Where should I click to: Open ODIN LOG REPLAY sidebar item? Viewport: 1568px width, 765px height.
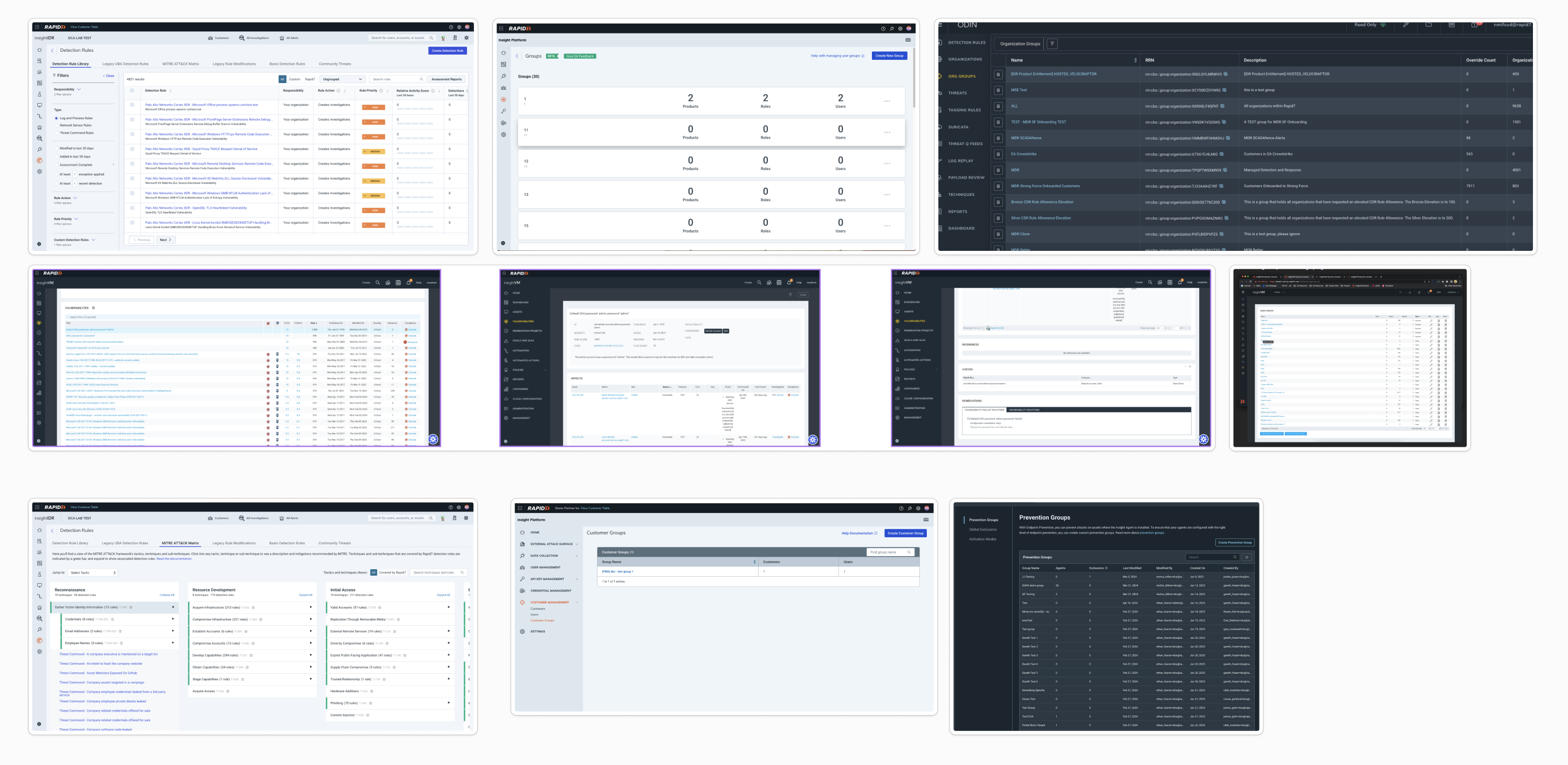pyautogui.click(x=960, y=161)
